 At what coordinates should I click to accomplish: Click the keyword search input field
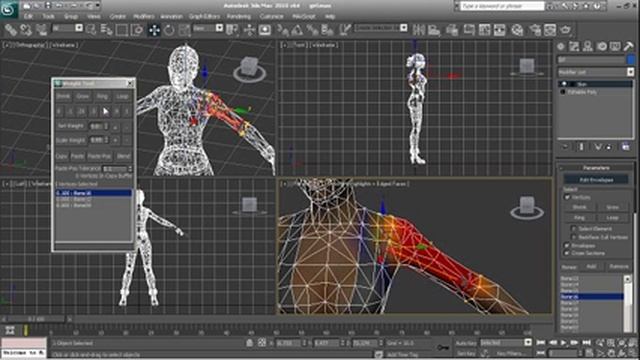(x=503, y=6)
